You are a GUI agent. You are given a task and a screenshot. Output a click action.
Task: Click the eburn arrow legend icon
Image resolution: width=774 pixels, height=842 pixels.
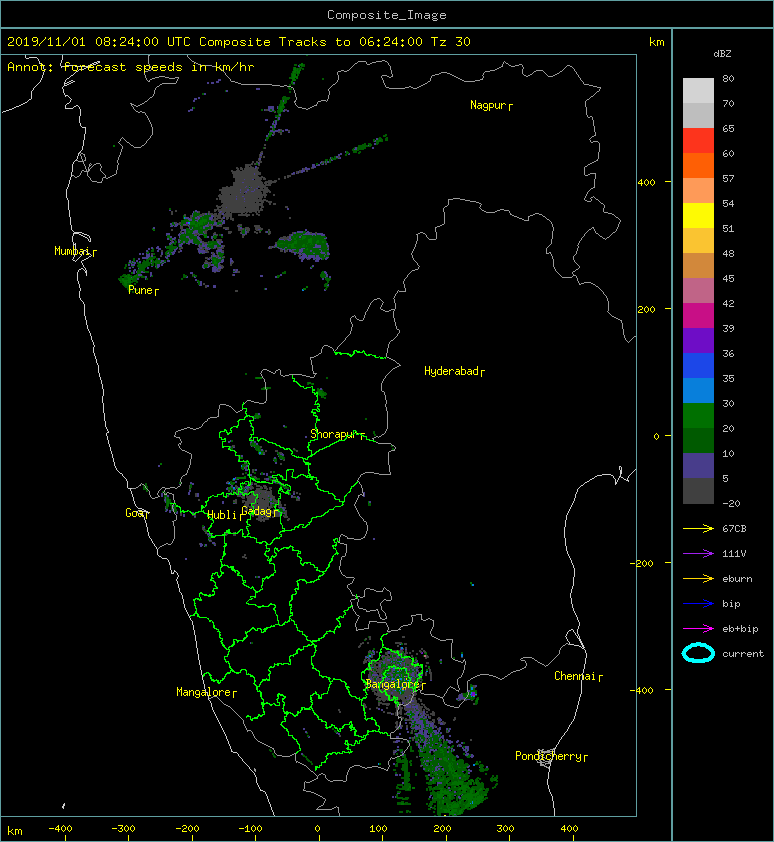pos(698,579)
